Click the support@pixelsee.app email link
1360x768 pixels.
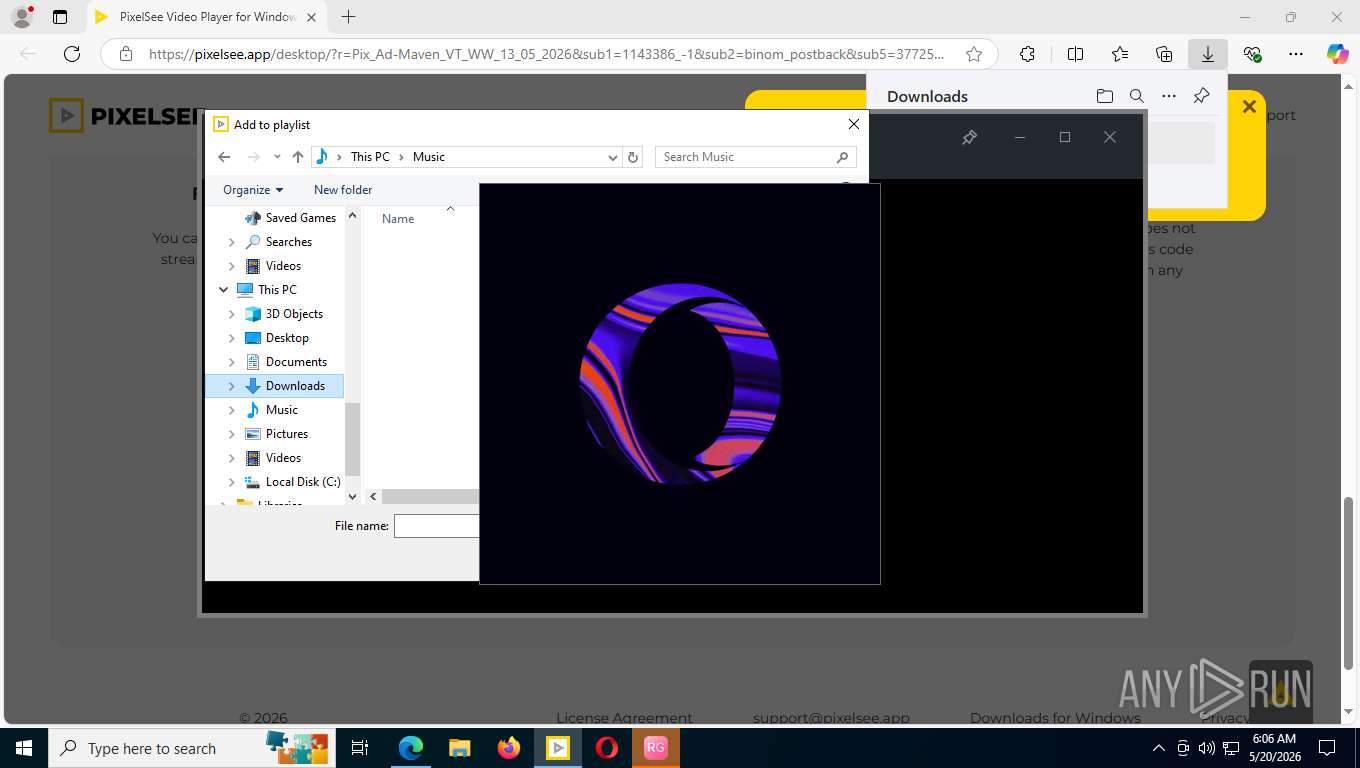click(x=831, y=718)
